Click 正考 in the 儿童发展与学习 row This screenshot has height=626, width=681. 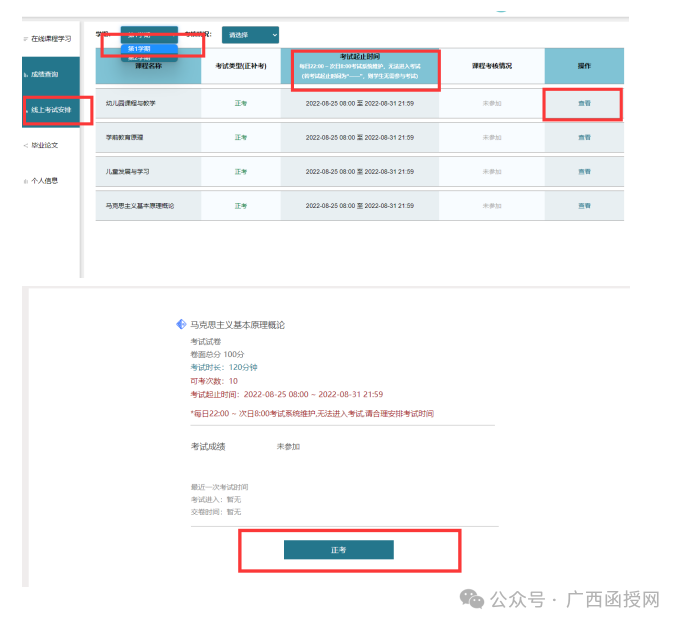241,172
